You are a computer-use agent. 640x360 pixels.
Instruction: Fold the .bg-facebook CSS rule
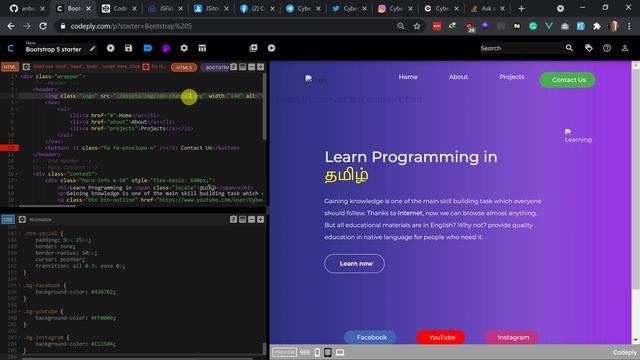19,286
